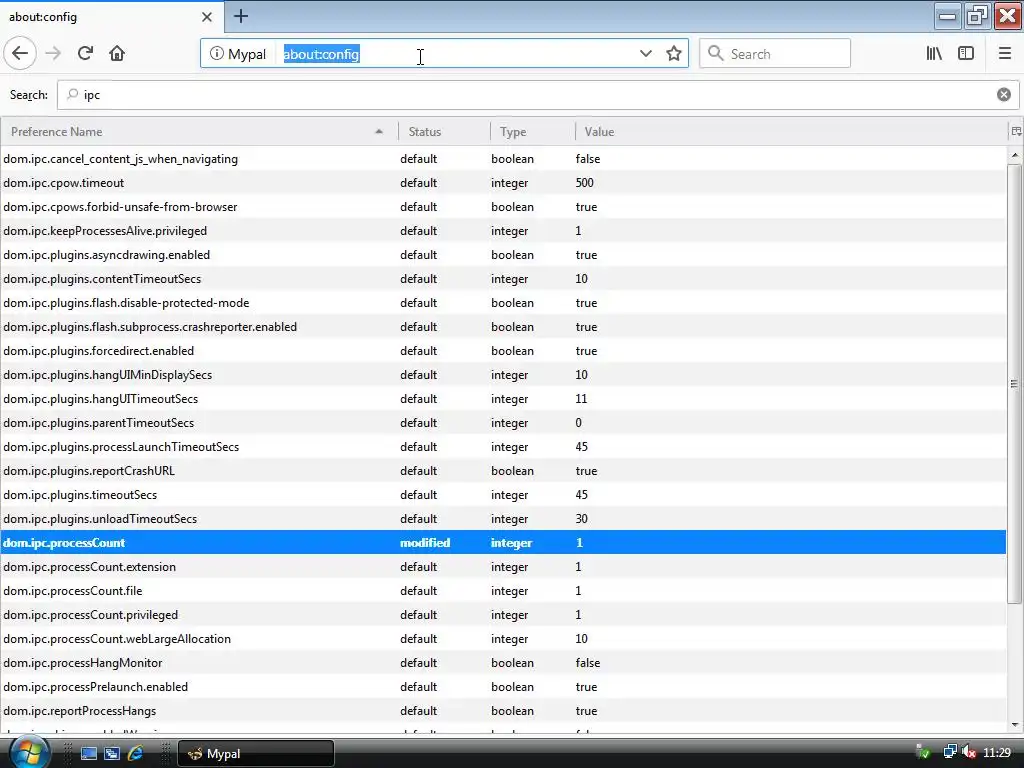The width and height of the screenshot is (1024, 768).
Task: Select dom.ipc.plugins.hangUIMinDisplaySecs row
Action: [503, 375]
